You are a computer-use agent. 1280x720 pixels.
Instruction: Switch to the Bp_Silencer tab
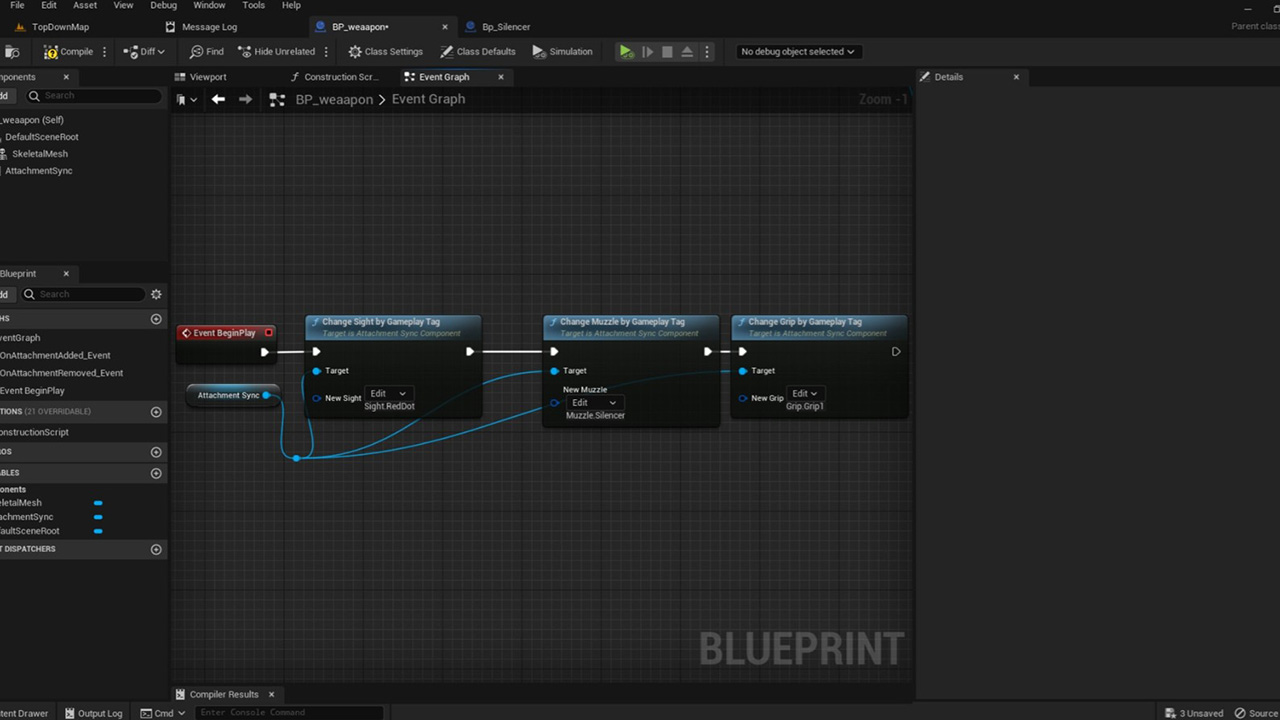[x=505, y=27]
